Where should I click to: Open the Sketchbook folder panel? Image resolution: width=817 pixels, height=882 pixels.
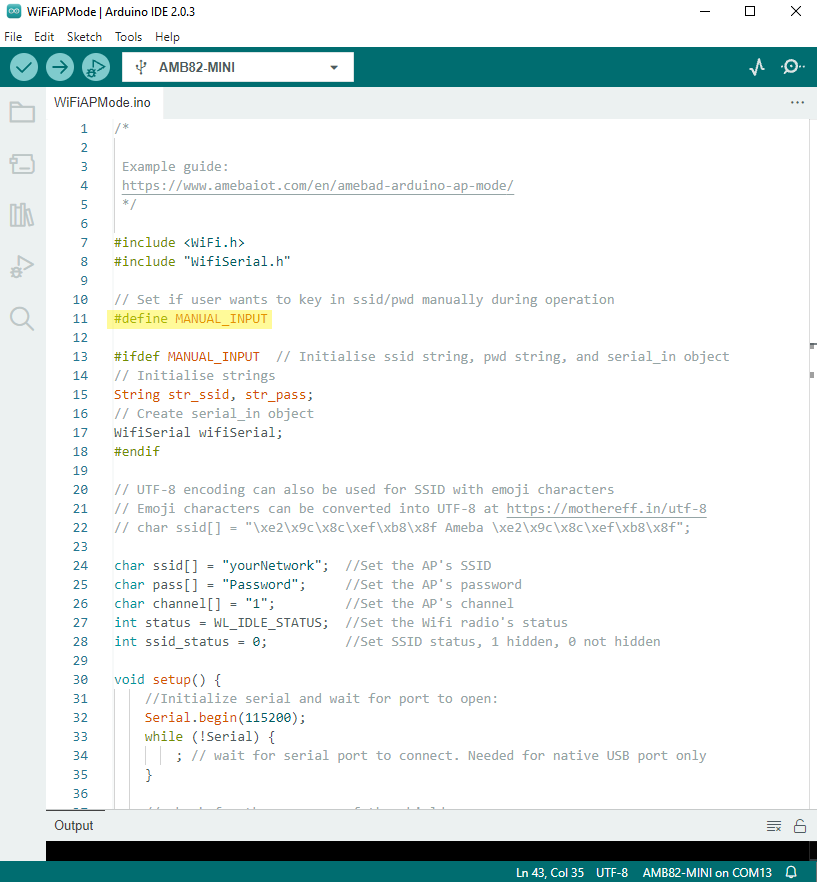pos(22,112)
